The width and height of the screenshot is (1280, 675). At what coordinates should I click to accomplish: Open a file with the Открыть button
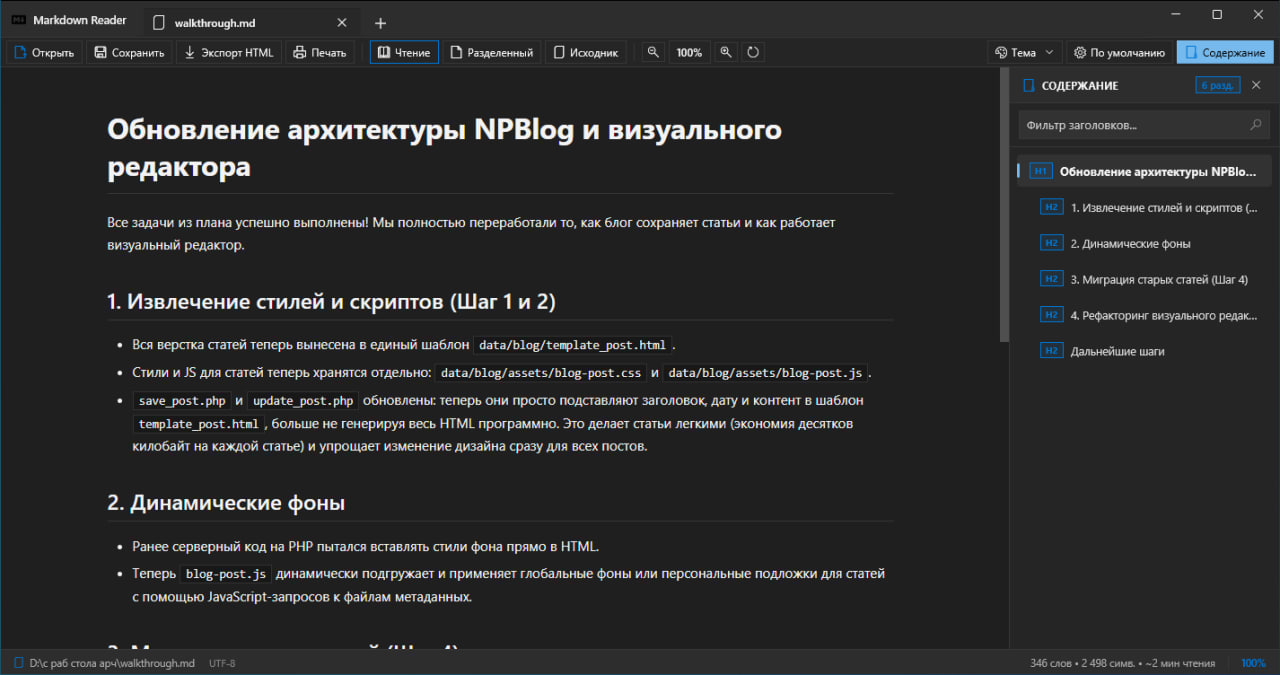click(45, 53)
